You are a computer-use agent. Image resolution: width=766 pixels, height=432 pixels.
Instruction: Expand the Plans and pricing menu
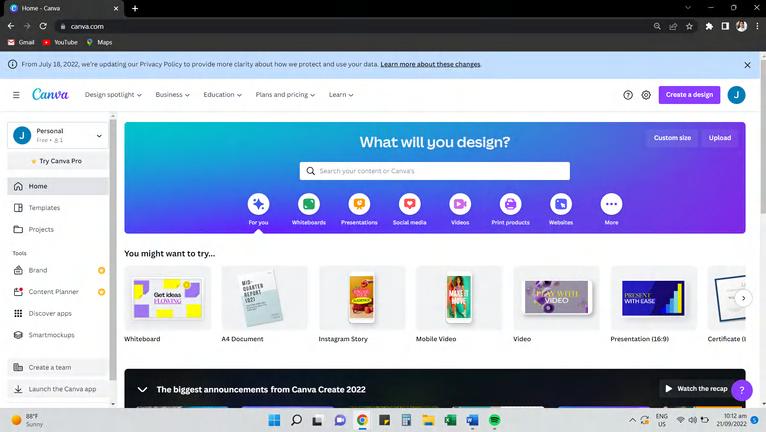tap(285, 95)
